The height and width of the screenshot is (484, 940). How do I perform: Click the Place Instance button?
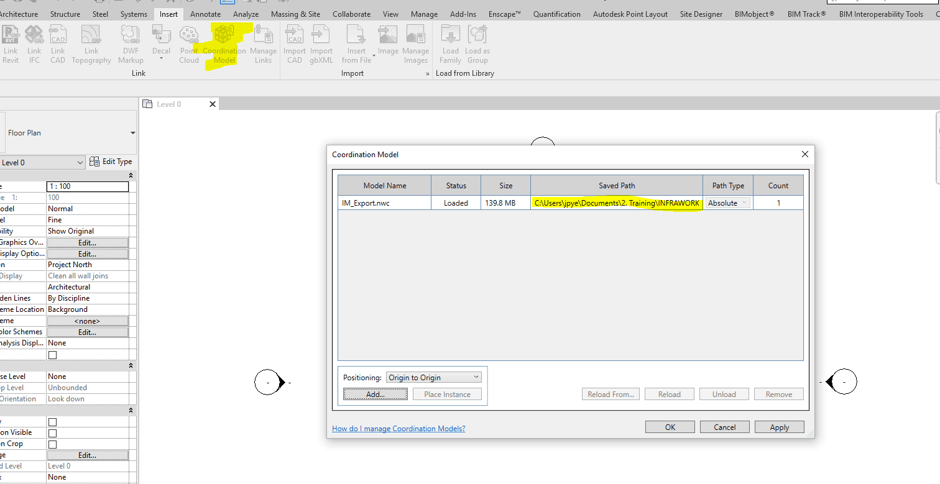[x=447, y=394]
